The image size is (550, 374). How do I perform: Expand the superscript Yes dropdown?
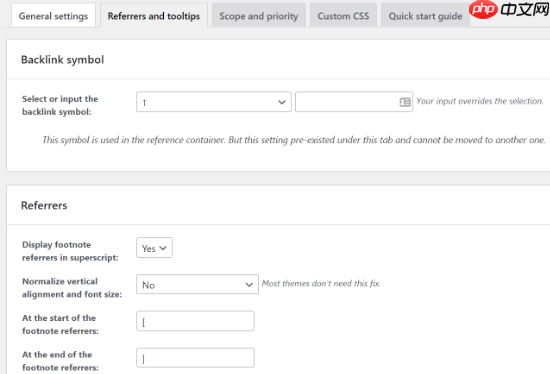click(154, 248)
